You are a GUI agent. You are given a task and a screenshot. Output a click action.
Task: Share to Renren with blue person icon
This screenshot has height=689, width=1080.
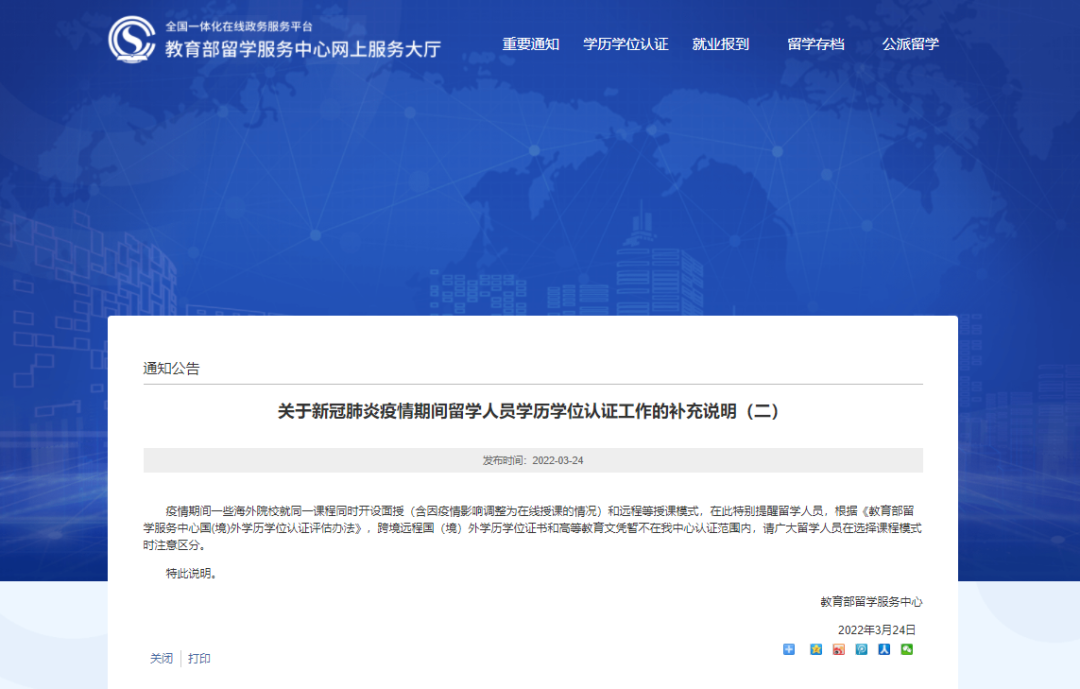(x=884, y=649)
